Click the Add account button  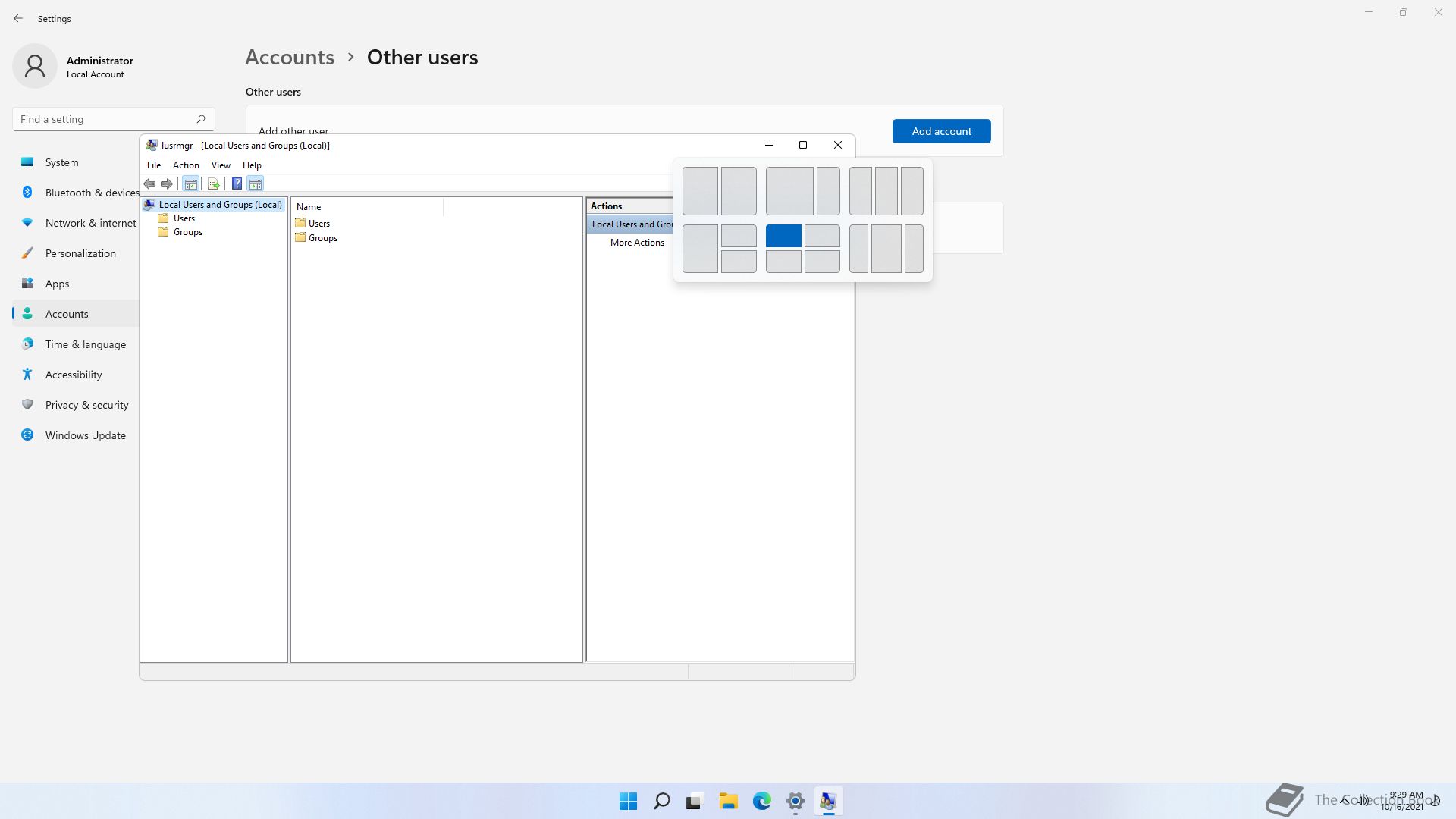(941, 131)
